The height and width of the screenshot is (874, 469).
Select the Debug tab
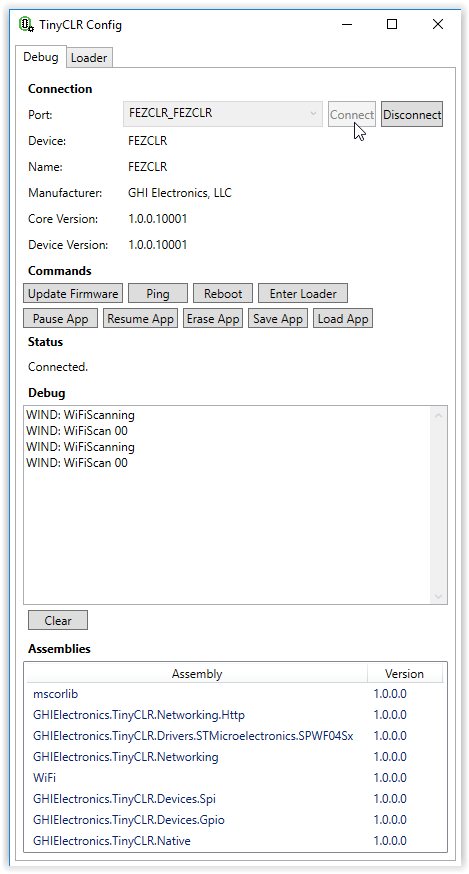click(41, 57)
